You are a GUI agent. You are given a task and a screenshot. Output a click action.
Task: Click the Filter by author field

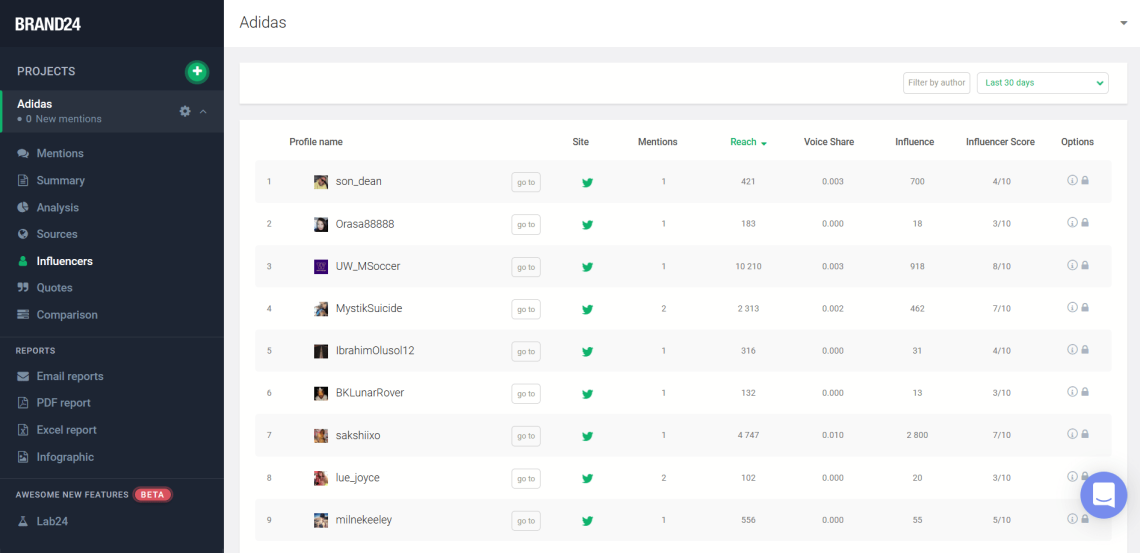936,83
